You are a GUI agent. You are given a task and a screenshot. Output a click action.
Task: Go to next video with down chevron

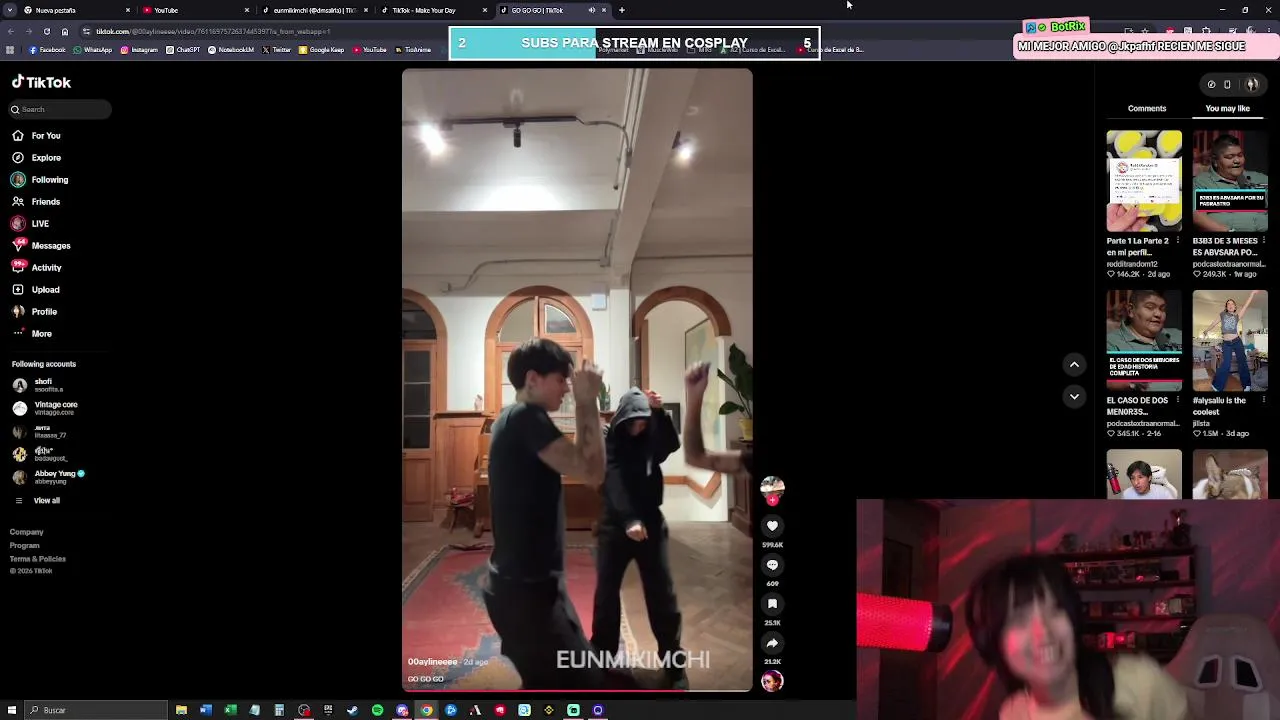click(1074, 397)
